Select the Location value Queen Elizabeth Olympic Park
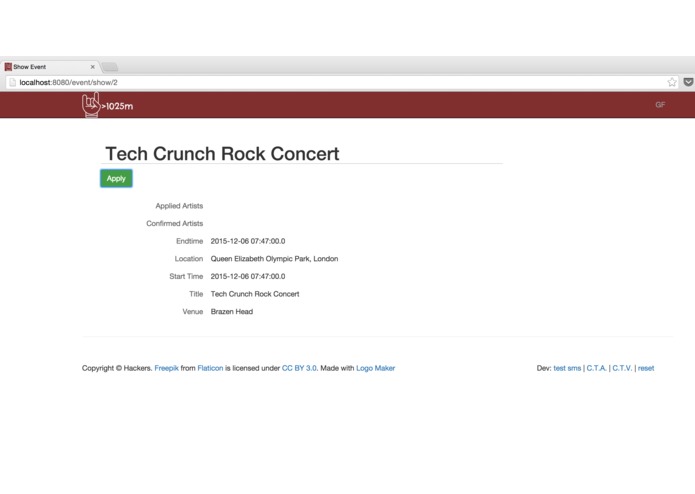 click(274, 259)
